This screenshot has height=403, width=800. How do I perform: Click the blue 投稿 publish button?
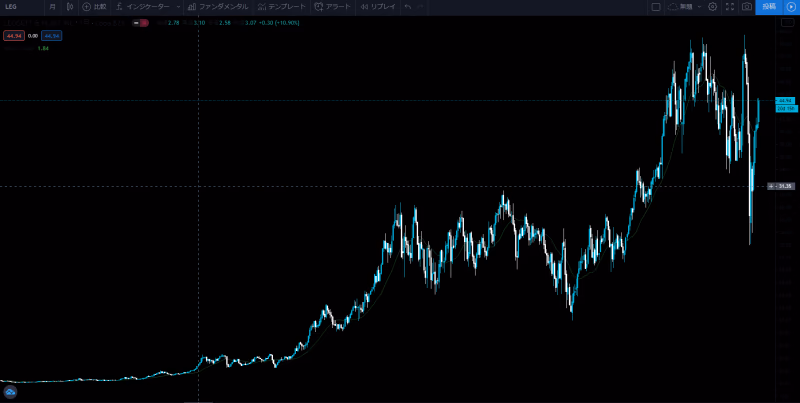click(768, 6)
